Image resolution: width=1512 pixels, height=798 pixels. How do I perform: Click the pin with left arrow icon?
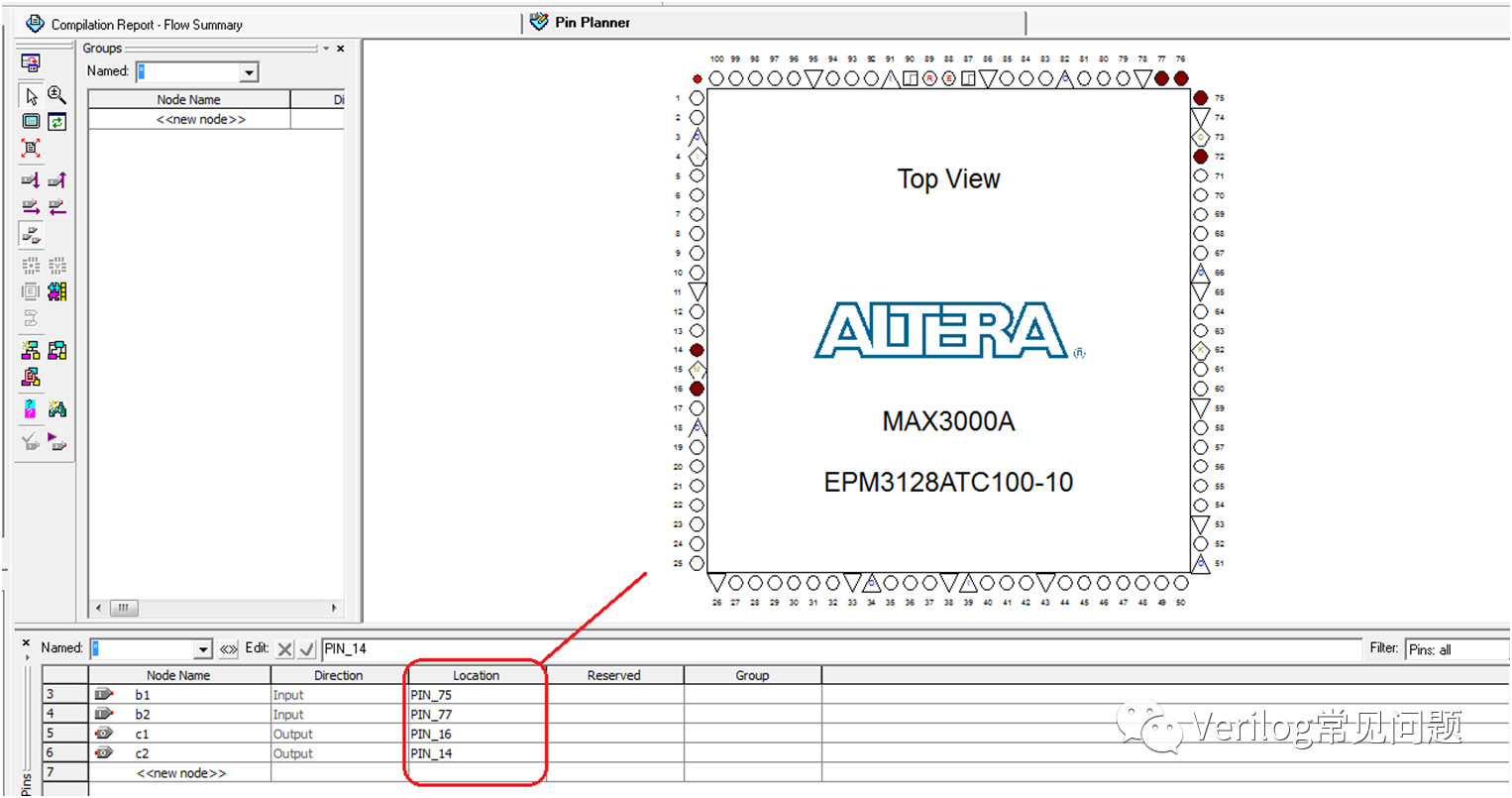pyautogui.click(x=57, y=206)
